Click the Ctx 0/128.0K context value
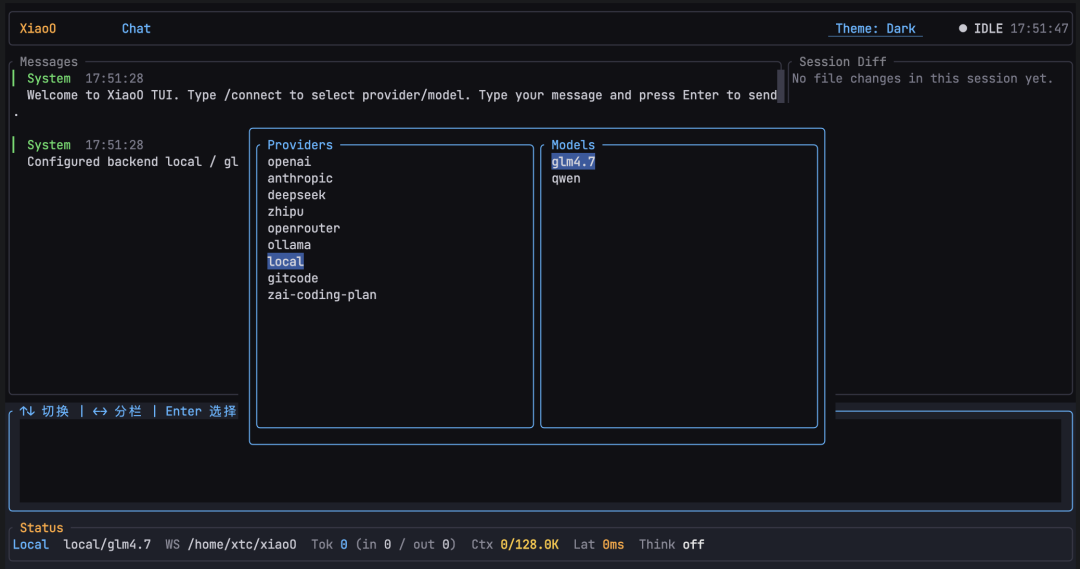The height and width of the screenshot is (569, 1080). pyautogui.click(x=530, y=544)
